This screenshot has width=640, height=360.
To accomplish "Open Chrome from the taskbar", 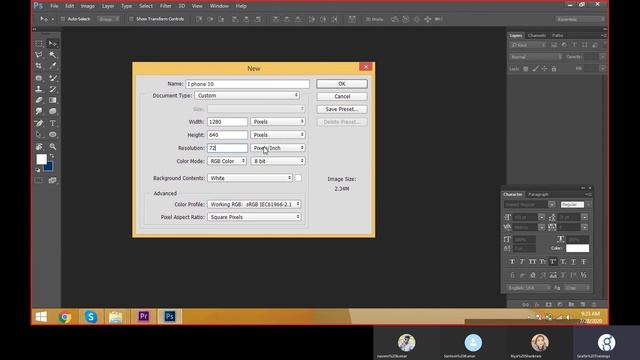I will pyautogui.click(x=64, y=317).
